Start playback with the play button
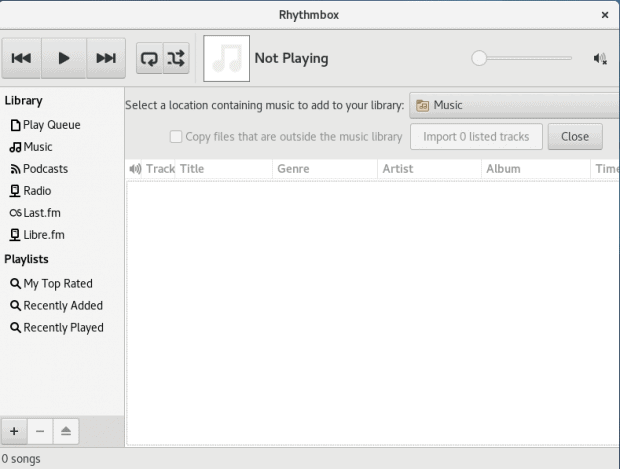Screen dimensions: 620x469 point(64,58)
